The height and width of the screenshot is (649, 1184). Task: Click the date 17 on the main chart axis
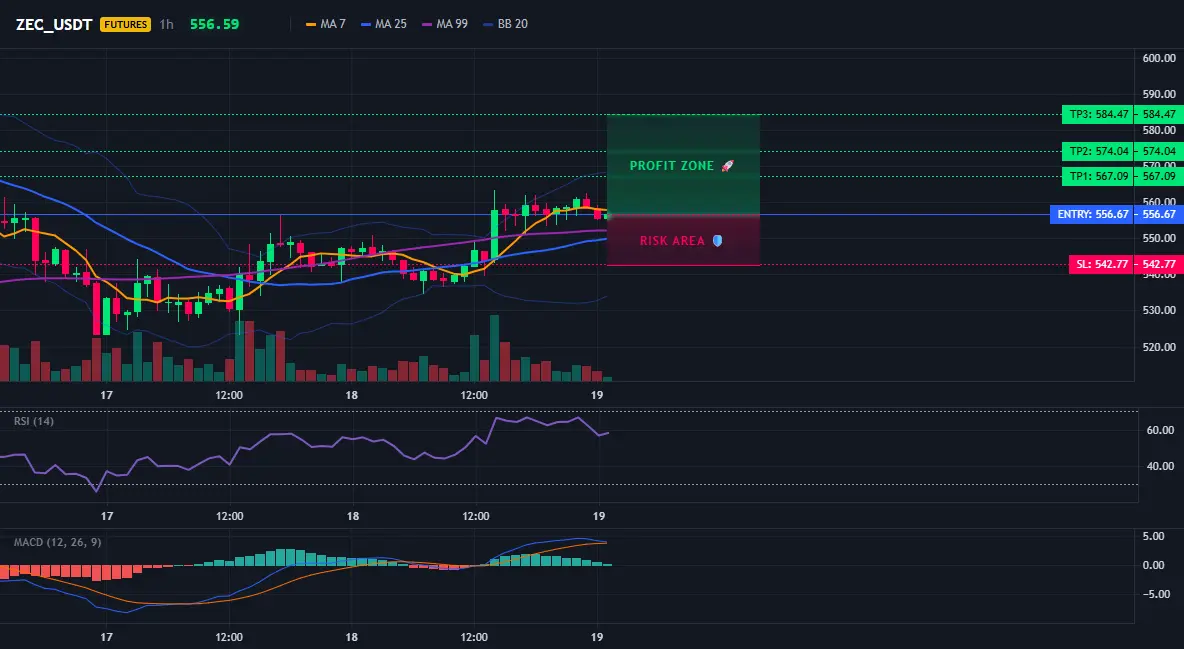[106, 395]
